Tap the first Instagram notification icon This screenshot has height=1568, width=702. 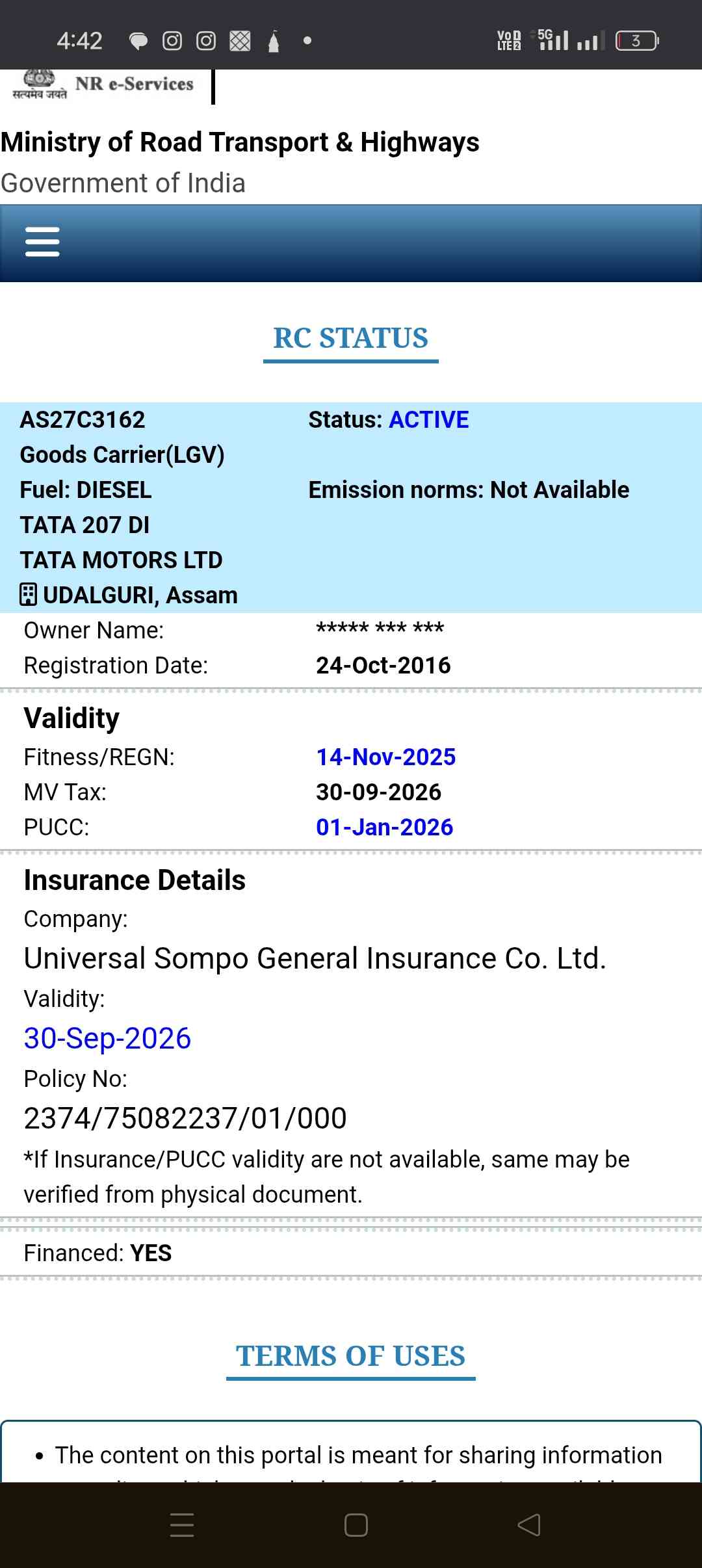coord(172,41)
